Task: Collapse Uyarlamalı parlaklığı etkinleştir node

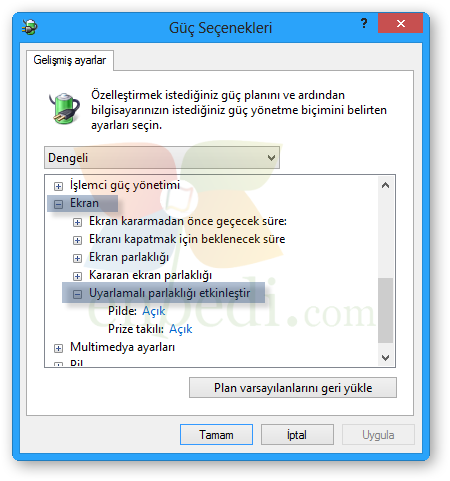Action: coord(77,294)
